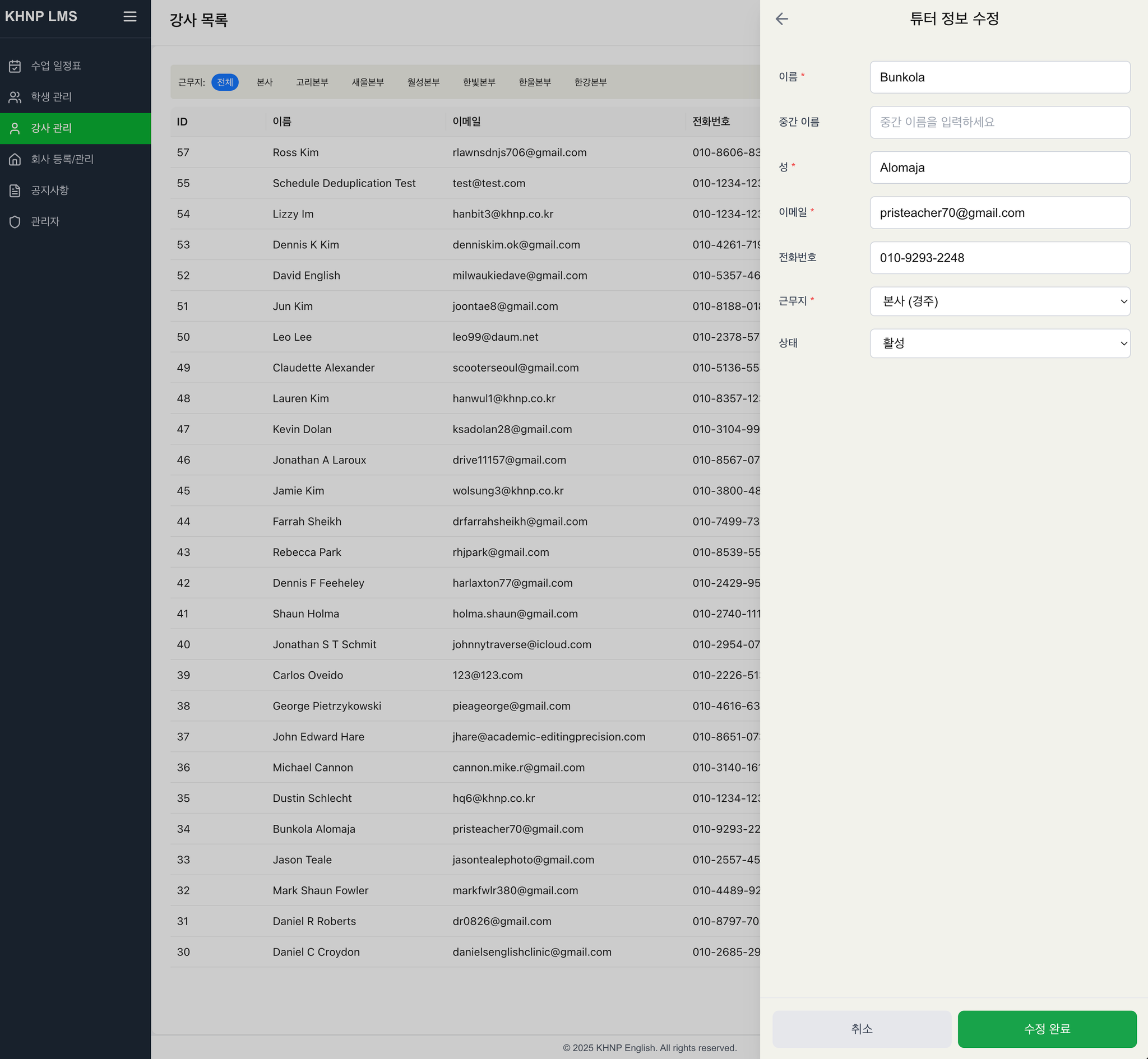
Task: Open the 강사 관리 menu item
Action: (76, 128)
